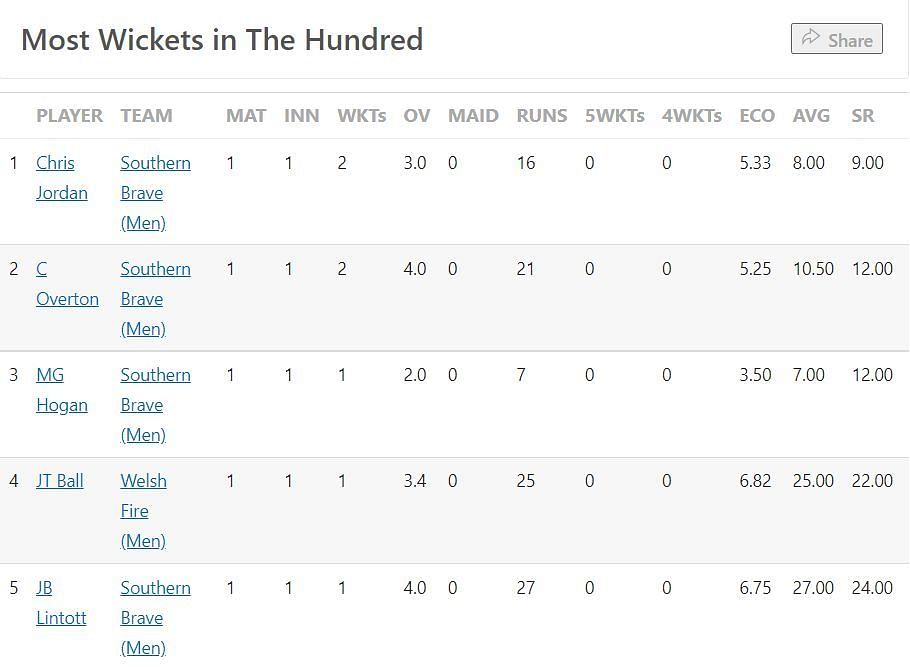Open C Overton player profile
The width and height of the screenshot is (910, 667).
pyautogui.click(x=67, y=284)
